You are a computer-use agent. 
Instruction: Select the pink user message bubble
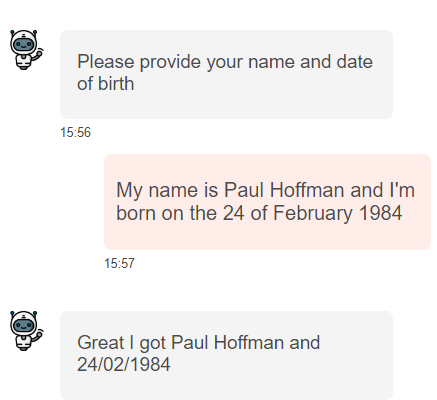click(267, 202)
